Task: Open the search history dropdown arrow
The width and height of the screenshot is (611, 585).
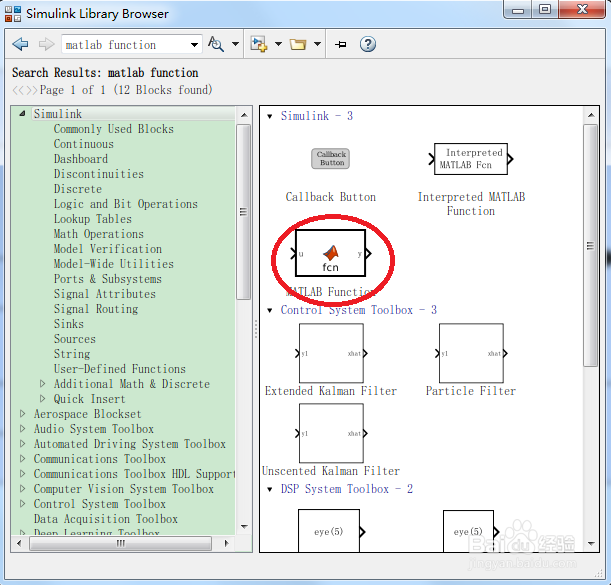Action: click(x=194, y=45)
